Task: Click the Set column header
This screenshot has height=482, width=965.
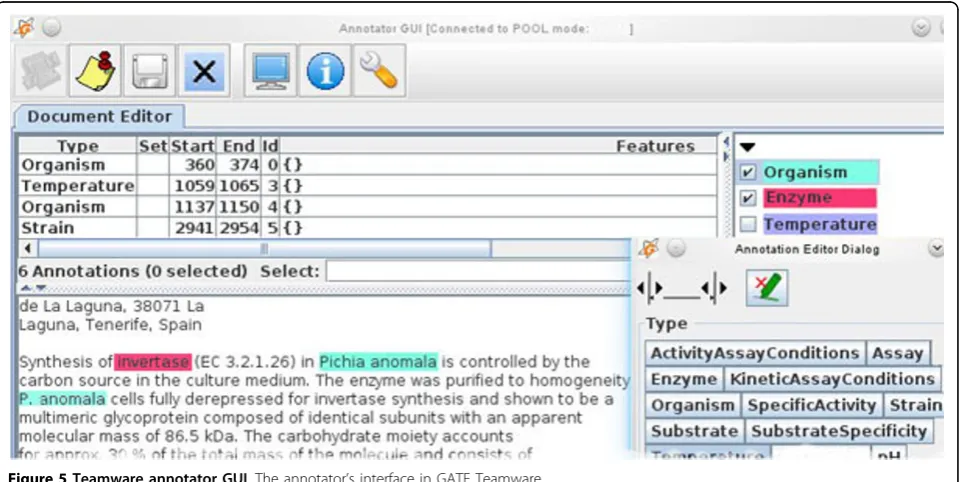Action: [x=153, y=146]
